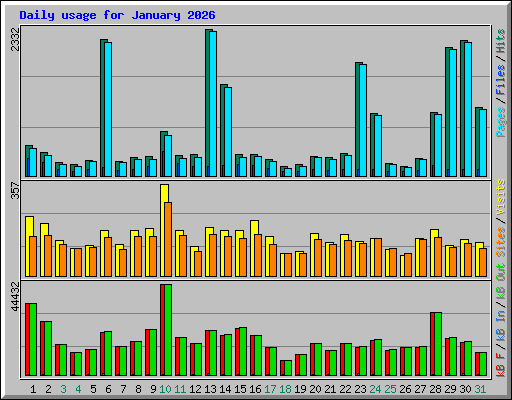The width and height of the screenshot is (512, 400).
Task: Click day 1 on the x-axis
Action: click(x=33, y=389)
